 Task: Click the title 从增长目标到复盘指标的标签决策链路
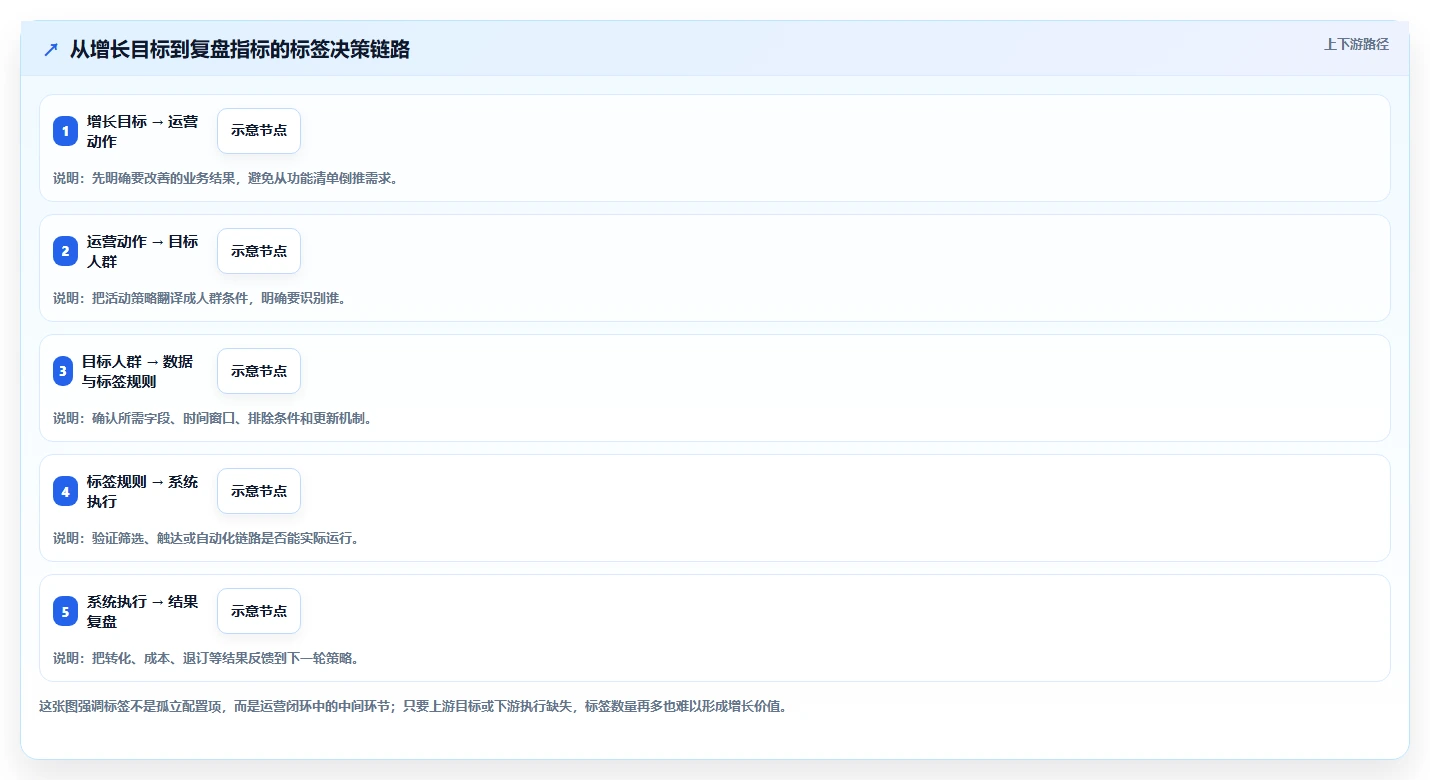pos(240,49)
